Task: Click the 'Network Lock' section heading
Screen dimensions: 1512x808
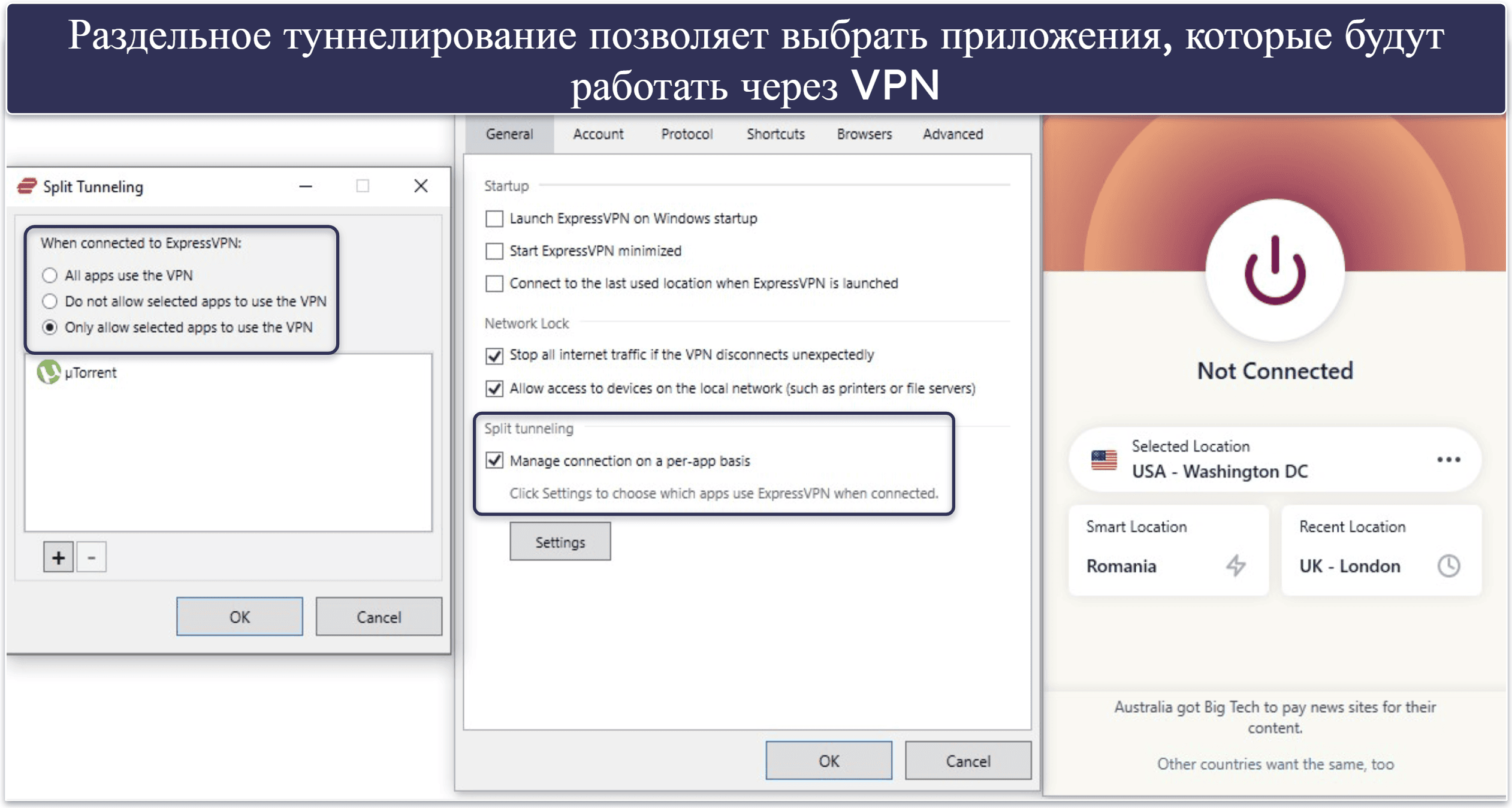Action: [526, 324]
